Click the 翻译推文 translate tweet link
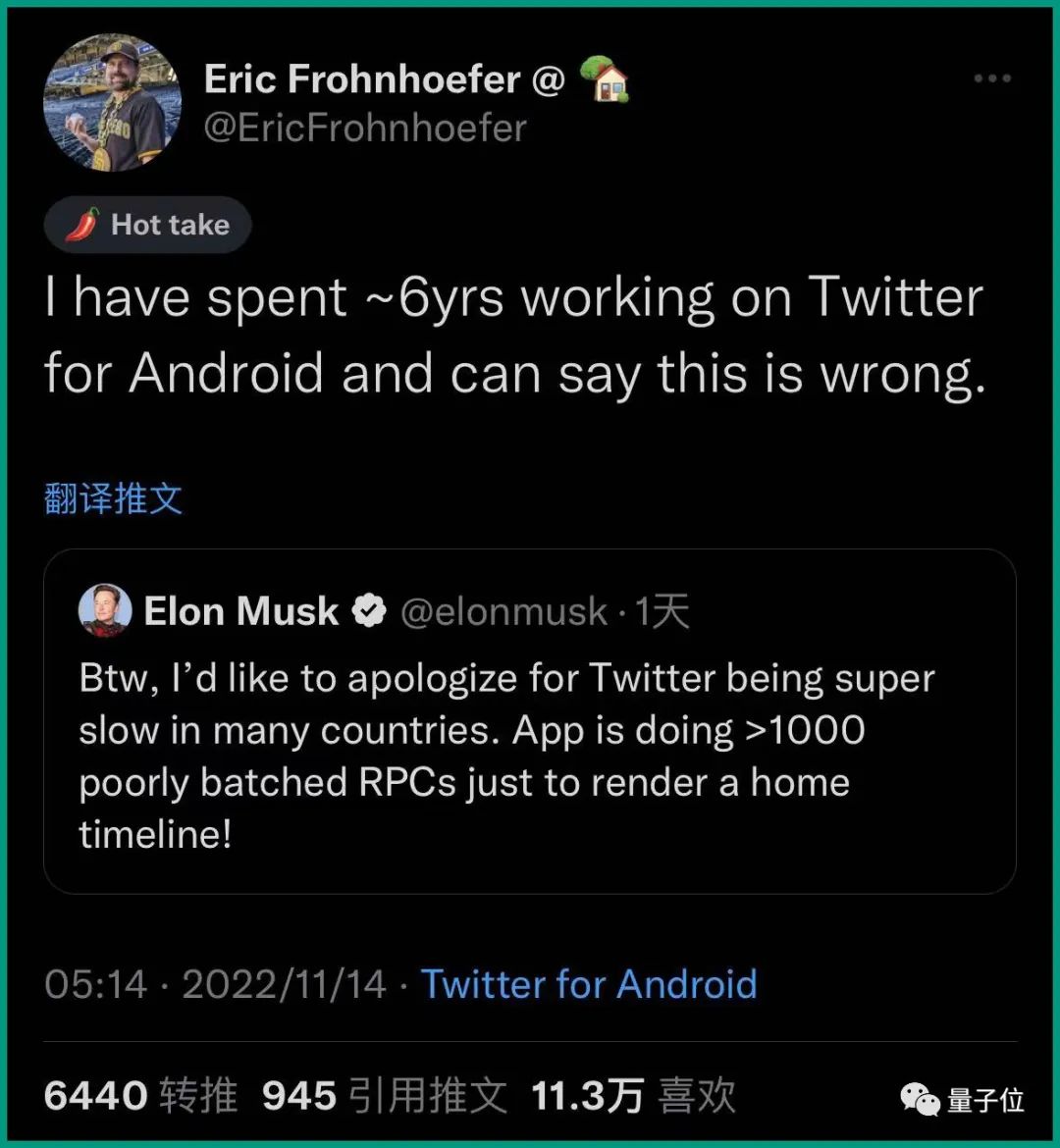 click(114, 498)
